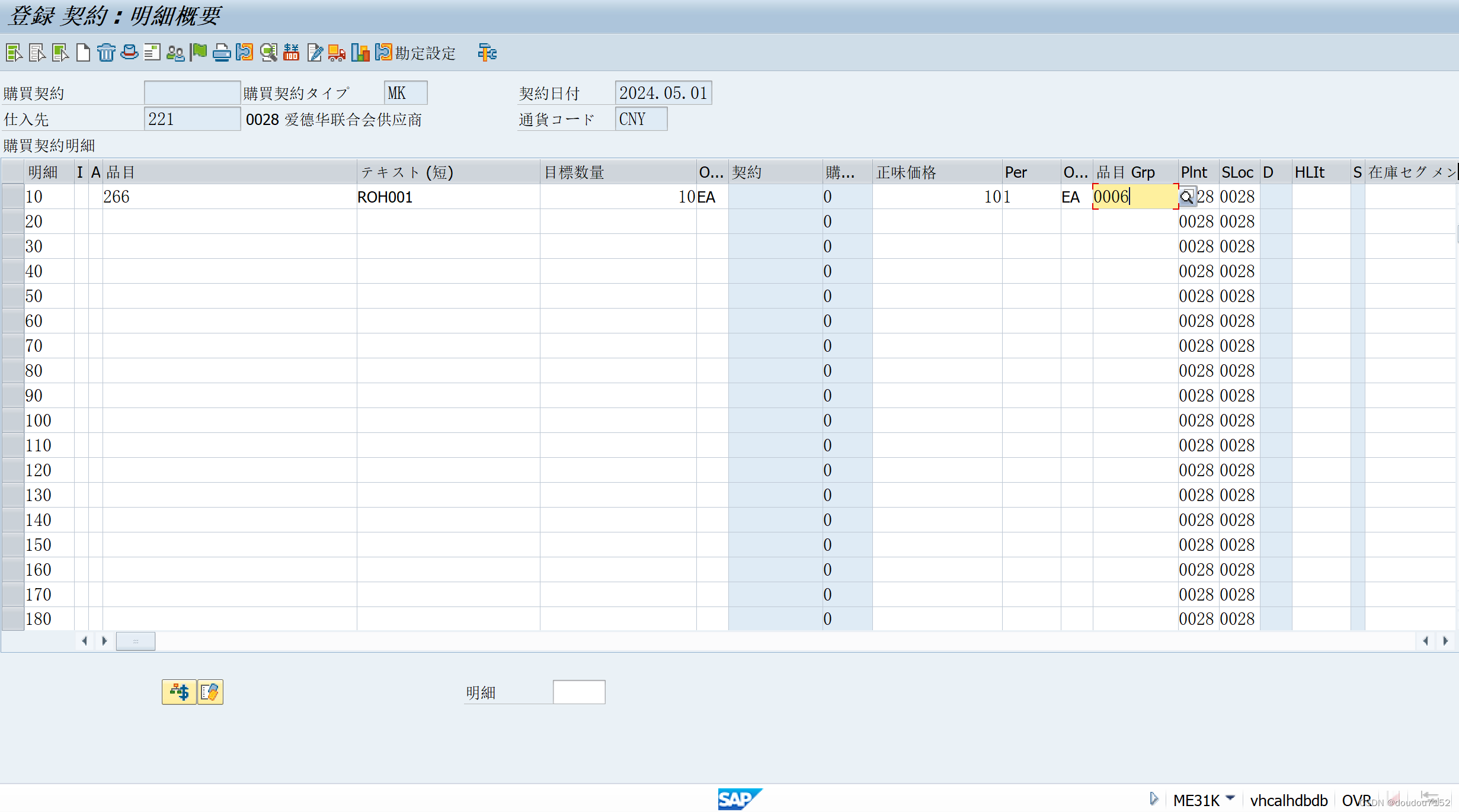The image size is (1459, 812).
Task: Click the printer icon in toolbar
Action: coord(221,53)
